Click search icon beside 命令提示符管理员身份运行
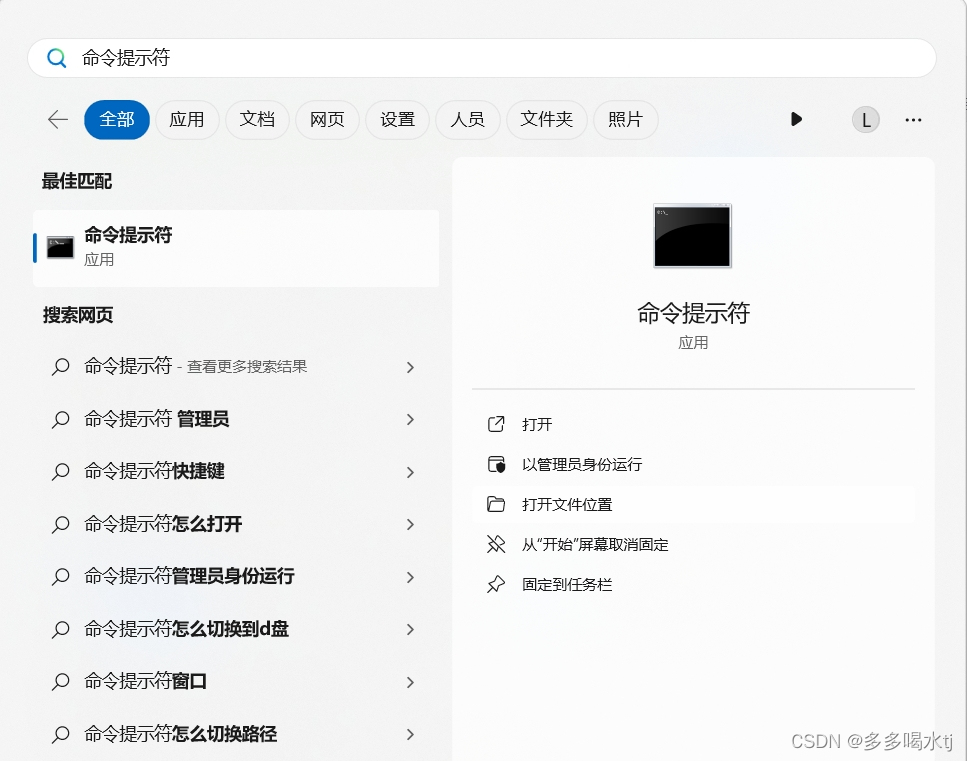The height and width of the screenshot is (761, 967). pos(60,577)
